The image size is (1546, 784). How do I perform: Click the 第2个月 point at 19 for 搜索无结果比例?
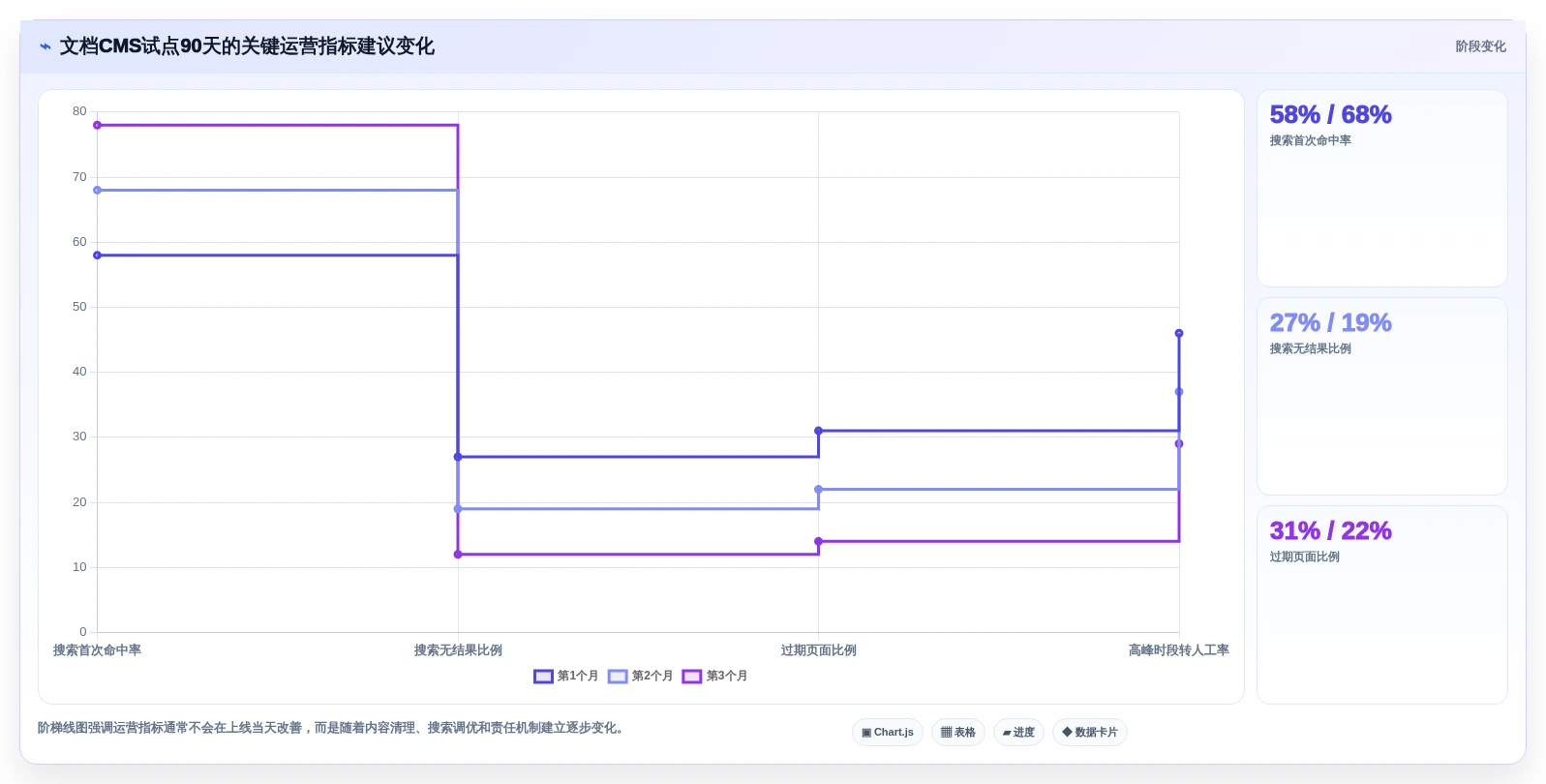coord(458,509)
